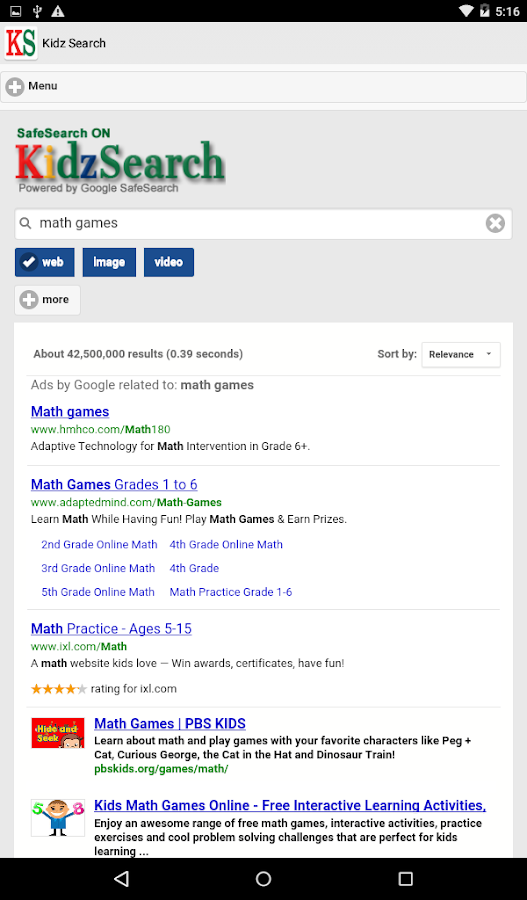Open Math Games Grades 1 to 6 link
Screen dimensions: 527x900
[x=114, y=484]
